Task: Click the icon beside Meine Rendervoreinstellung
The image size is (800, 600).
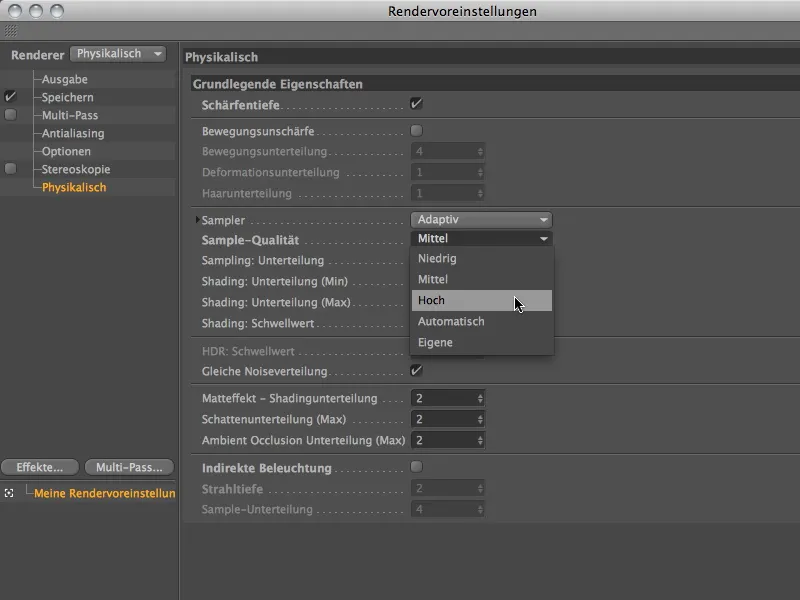Action: [9, 493]
